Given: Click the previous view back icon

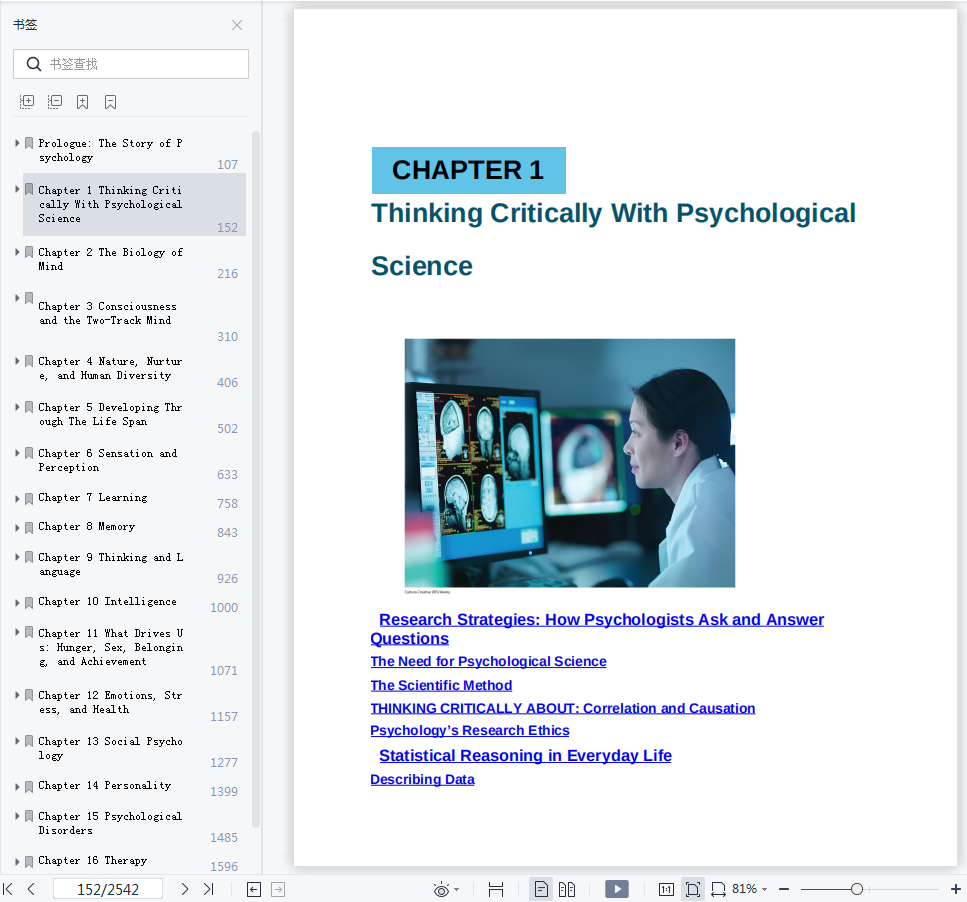Looking at the screenshot, I should coord(254,889).
